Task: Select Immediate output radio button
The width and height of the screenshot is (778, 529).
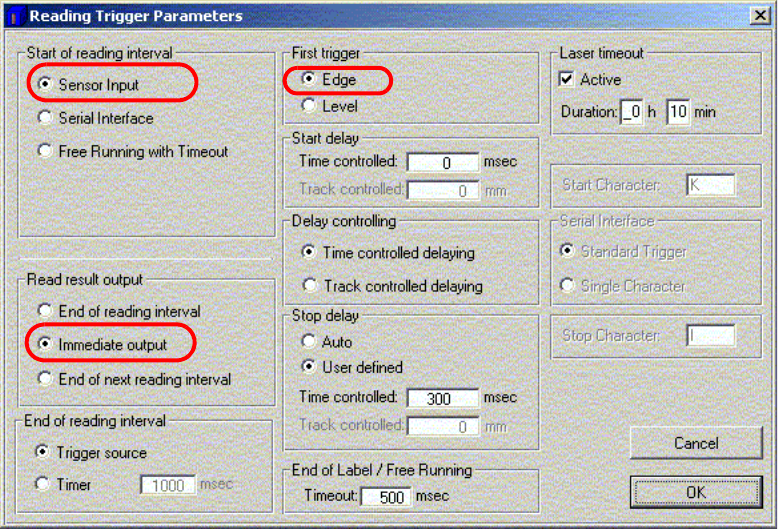Action: point(45,345)
